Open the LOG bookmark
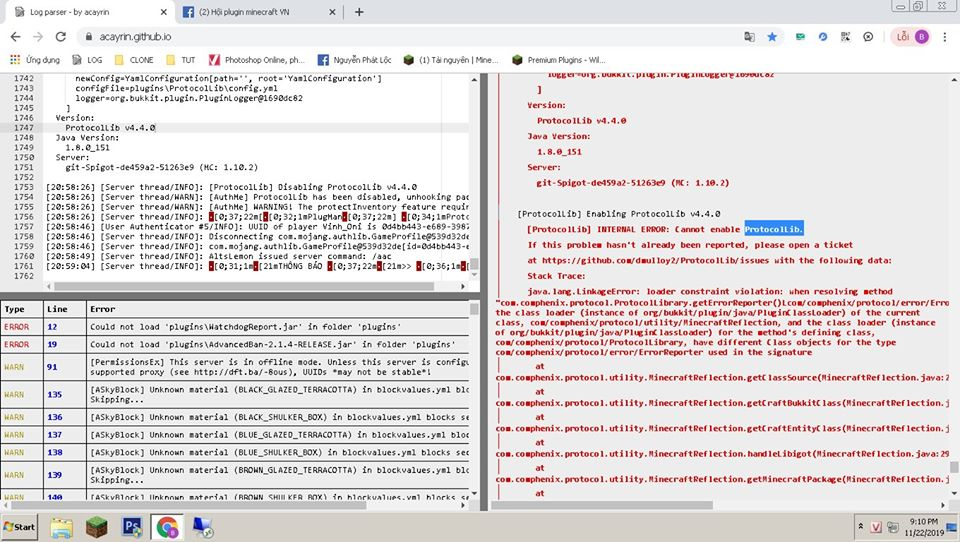 pos(87,60)
